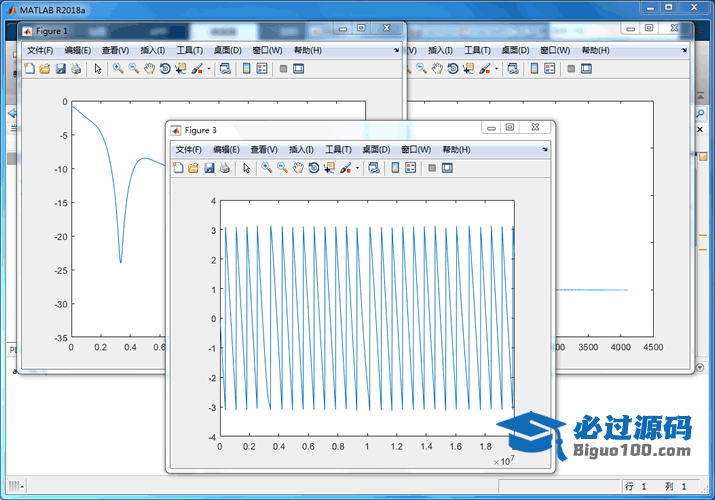Insert Legend icon in Figure 3 toolbar
715x500 pixels.
coord(411,168)
